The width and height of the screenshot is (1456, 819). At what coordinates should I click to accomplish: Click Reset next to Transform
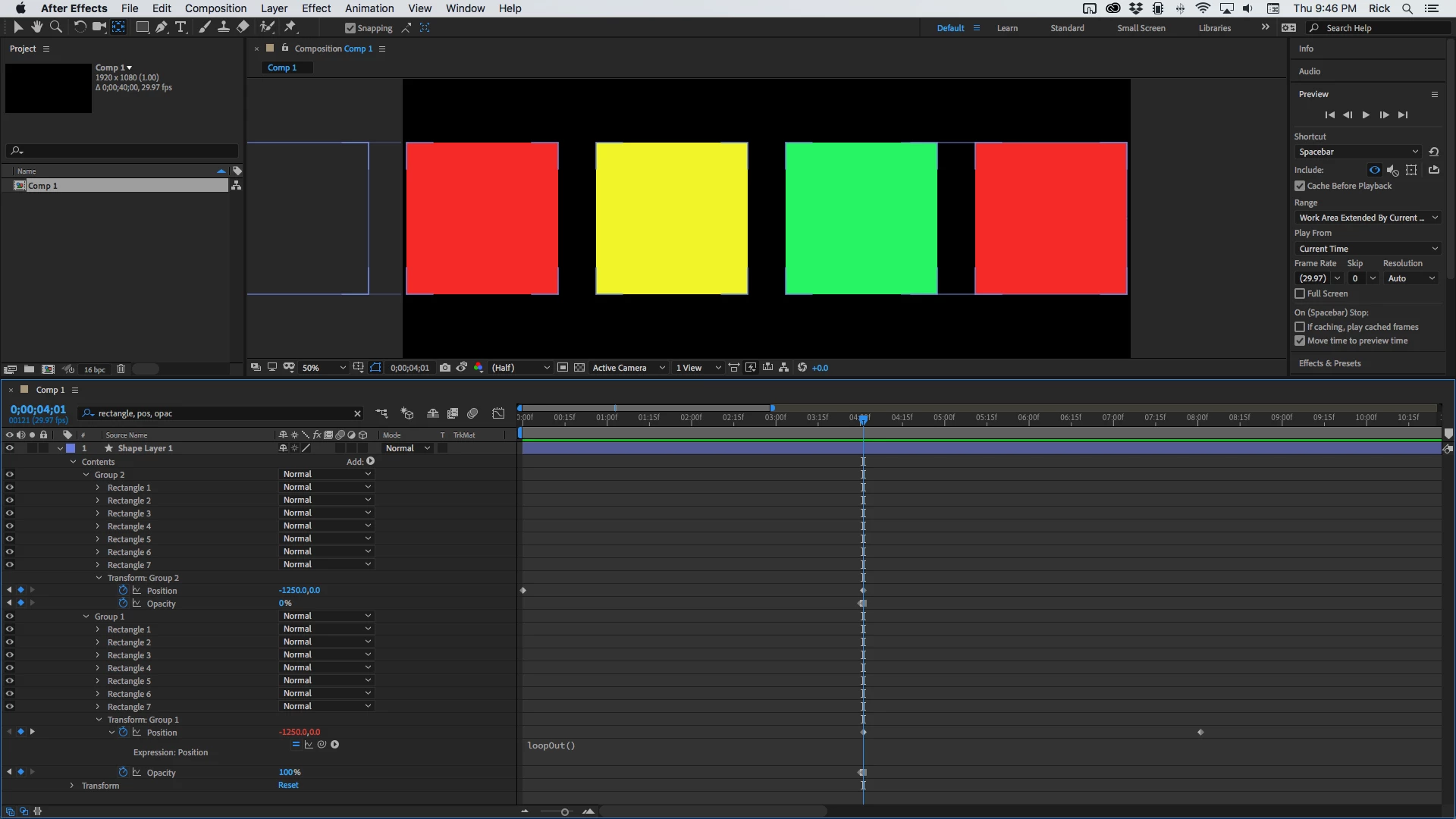point(288,786)
